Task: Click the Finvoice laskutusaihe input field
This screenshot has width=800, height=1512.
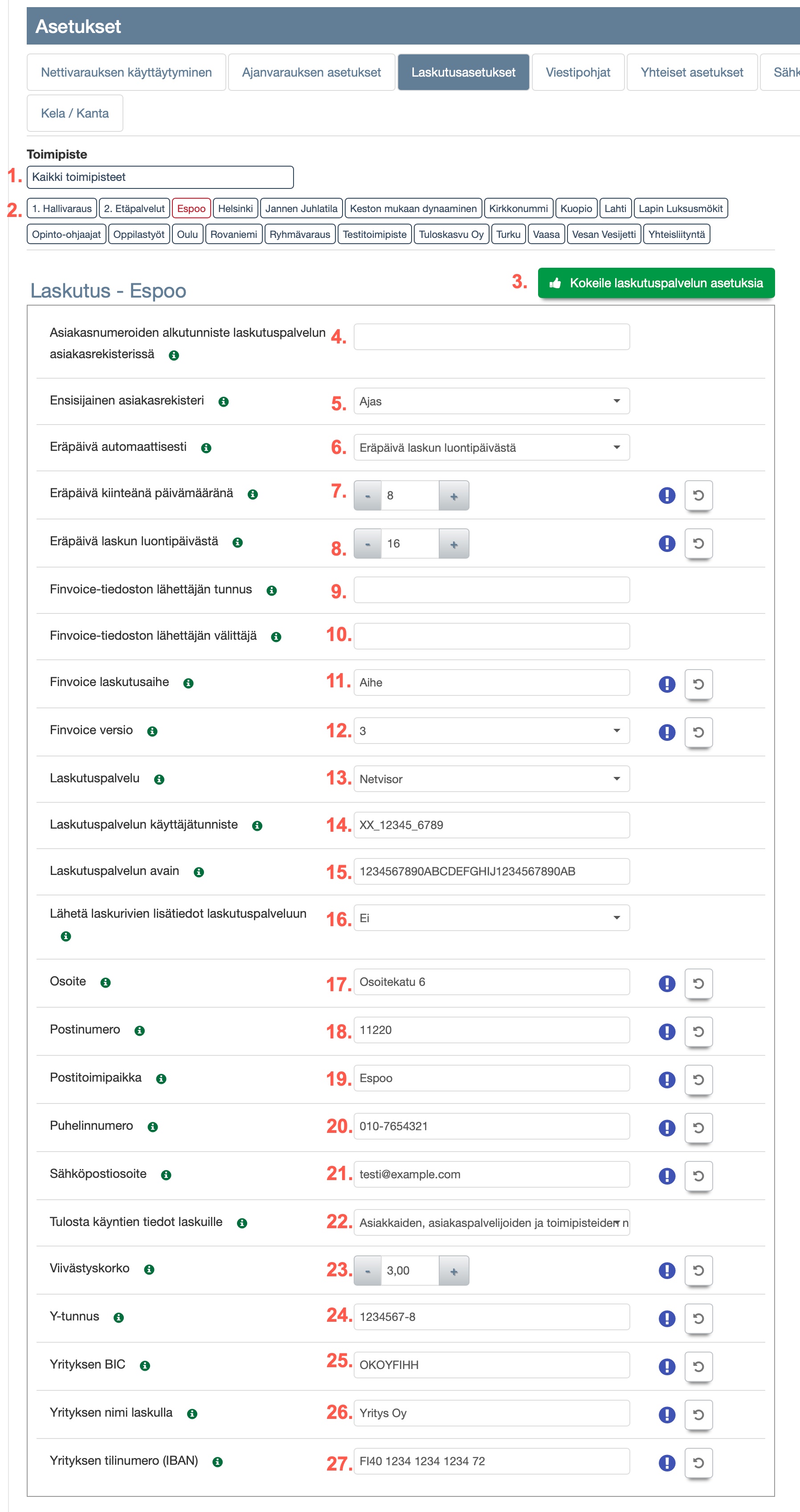Action: point(491,682)
